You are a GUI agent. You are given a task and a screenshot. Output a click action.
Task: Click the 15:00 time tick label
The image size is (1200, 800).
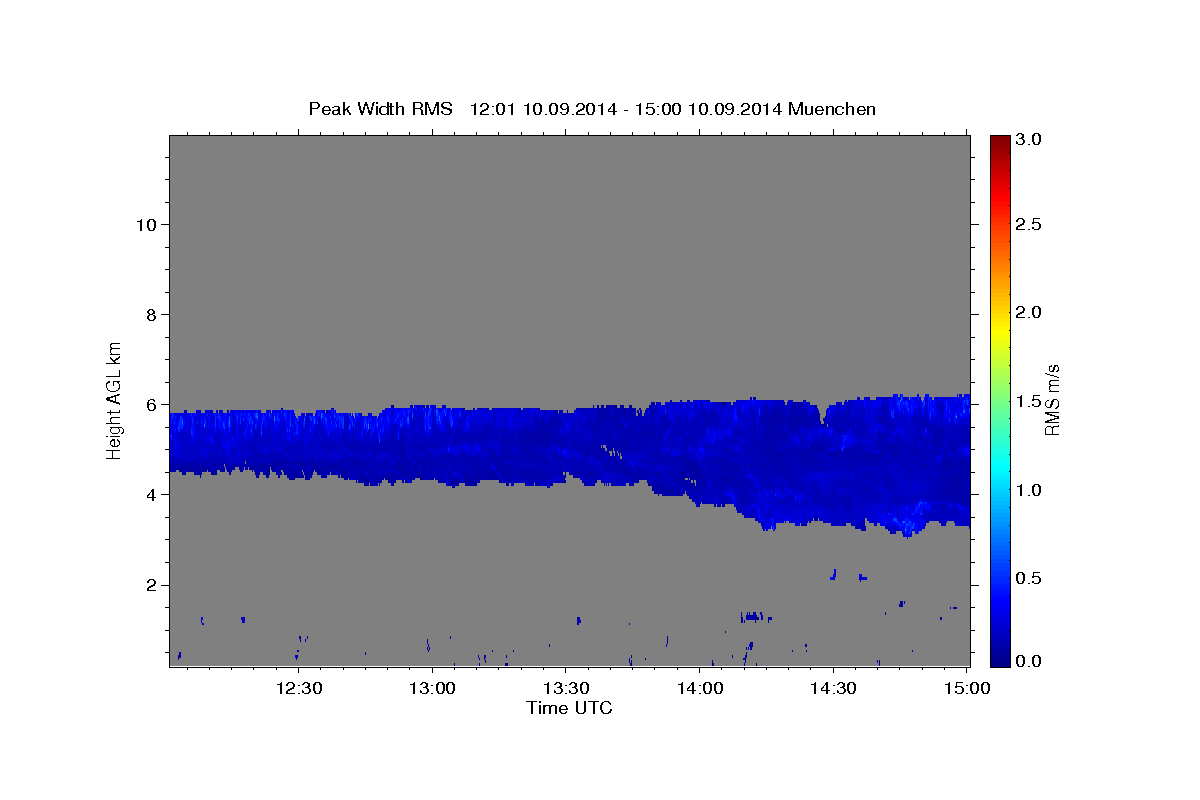pos(966,688)
